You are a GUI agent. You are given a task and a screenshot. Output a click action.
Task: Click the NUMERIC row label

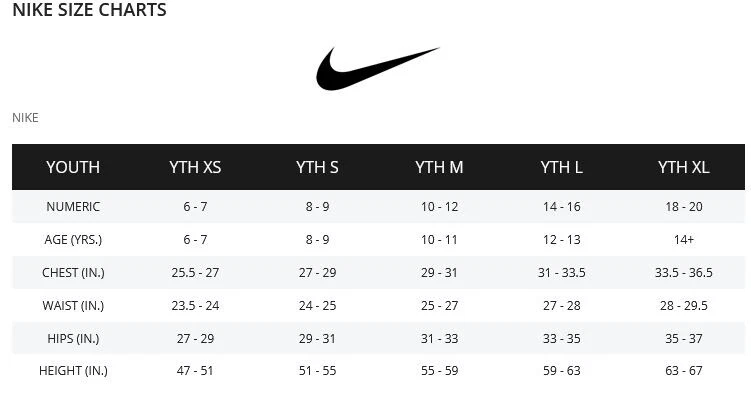click(73, 206)
